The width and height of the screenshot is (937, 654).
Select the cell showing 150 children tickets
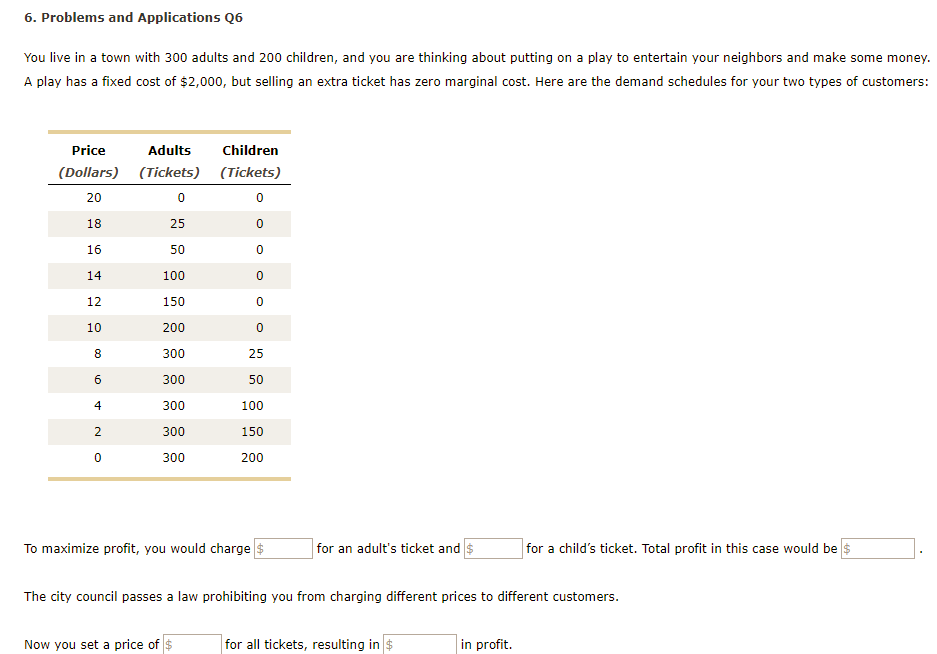pyautogui.click(x=252, y=431)
